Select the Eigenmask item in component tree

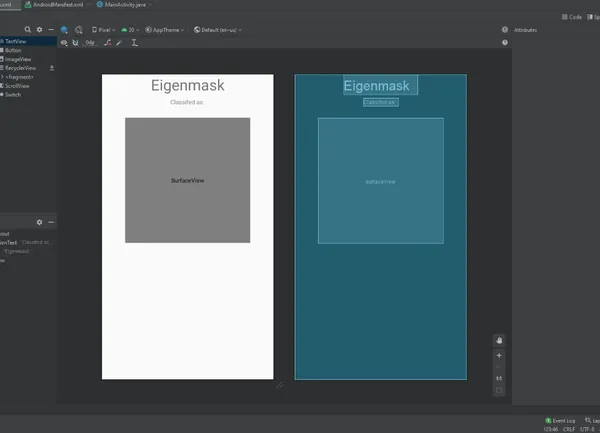pos(15,251)
